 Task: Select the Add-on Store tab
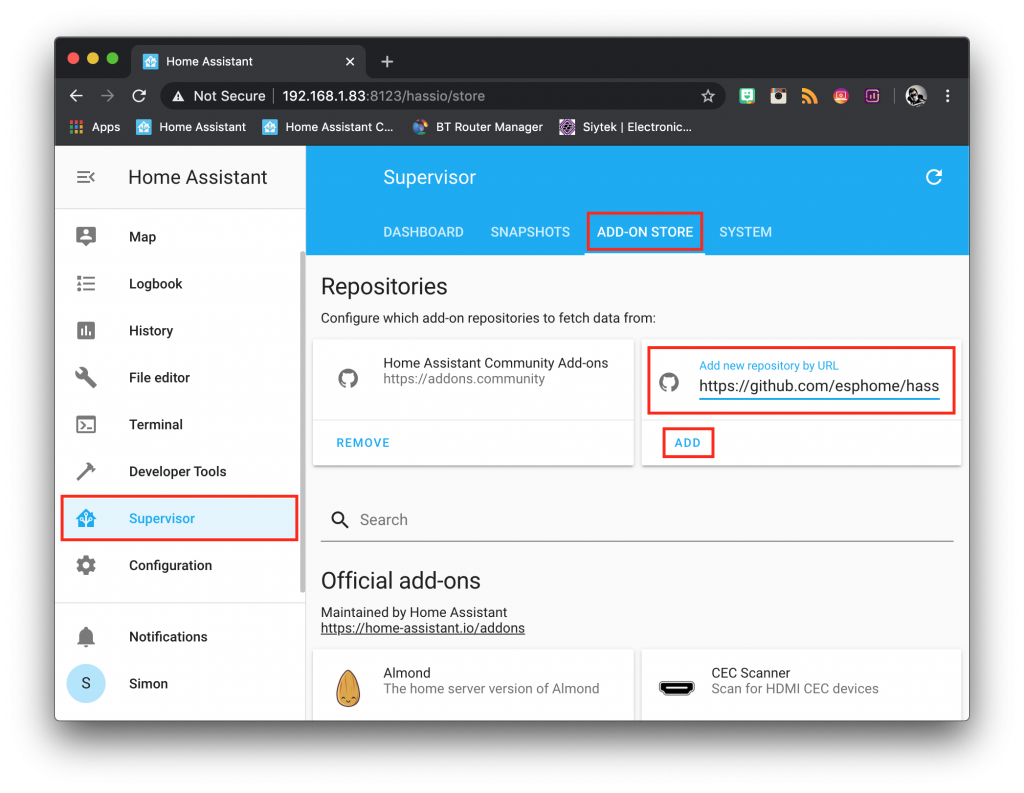(645, 232)
